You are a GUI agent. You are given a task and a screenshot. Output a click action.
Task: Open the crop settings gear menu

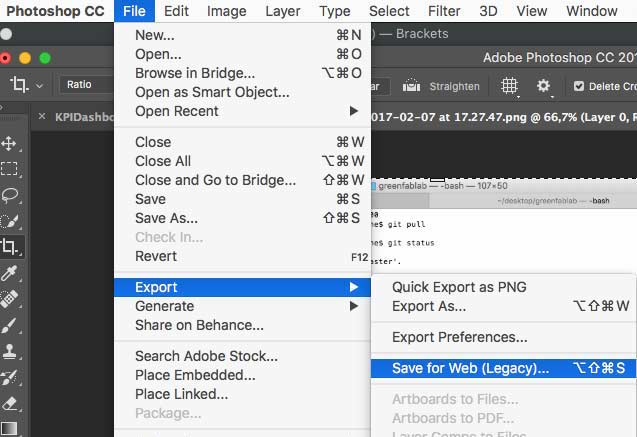(544, 86)
